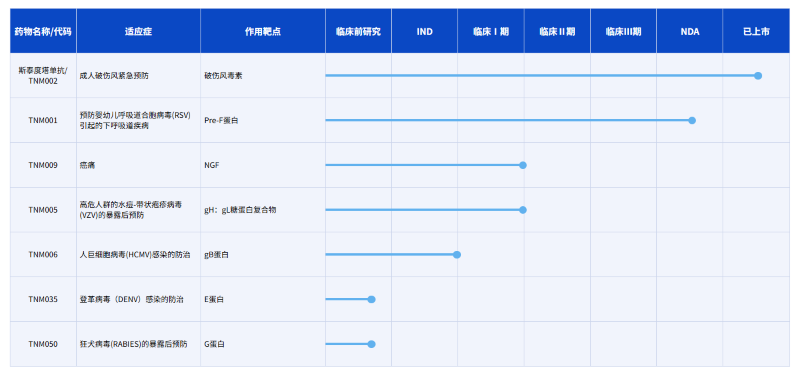Select the 斯泰度塔单抗/TNM002 drug name cell
This screenshot has width=800, height=373.
(43, 76)
